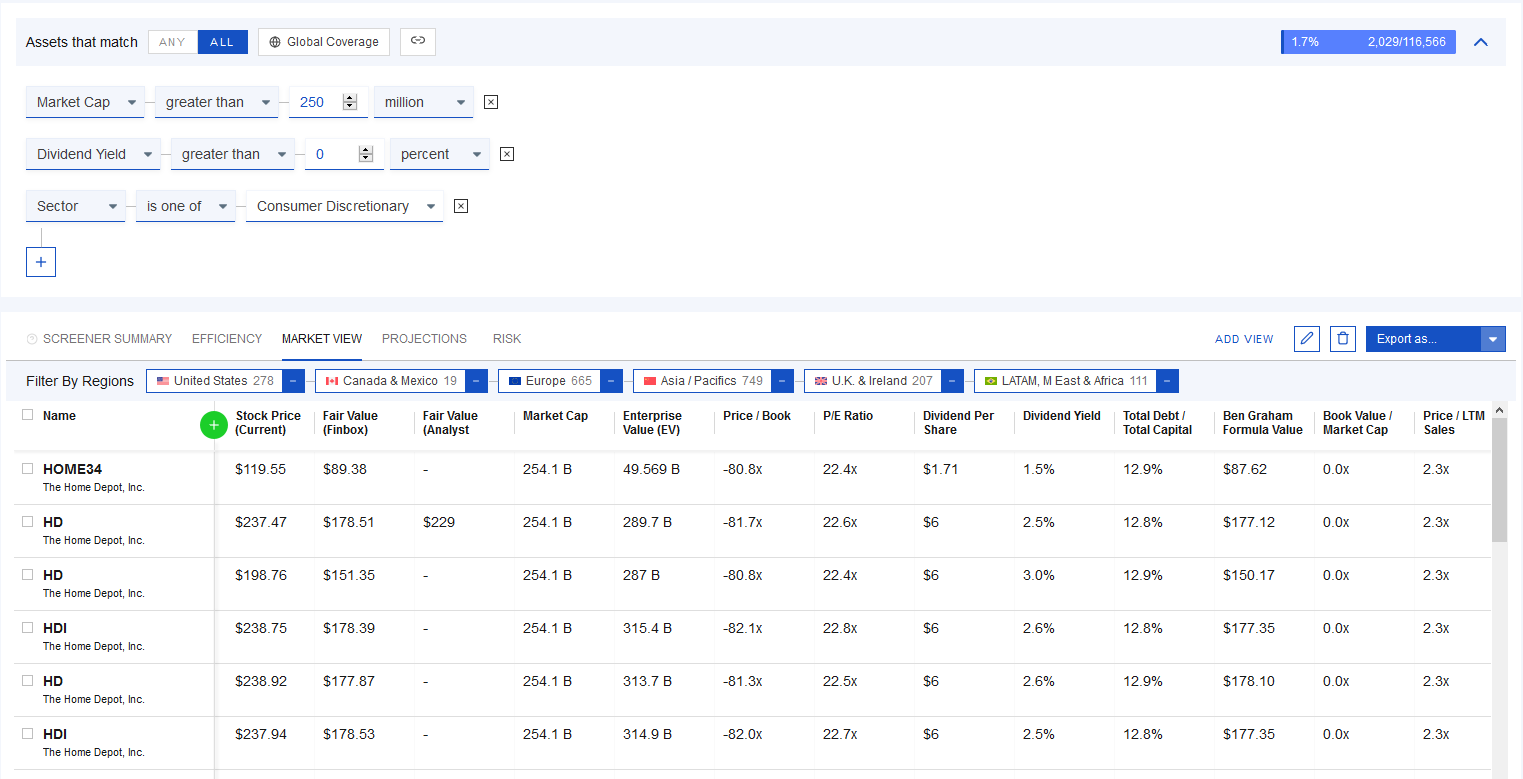Screen dimensions: 1523x779
Task: Remove the United States region filter
Action: [292, 381]
